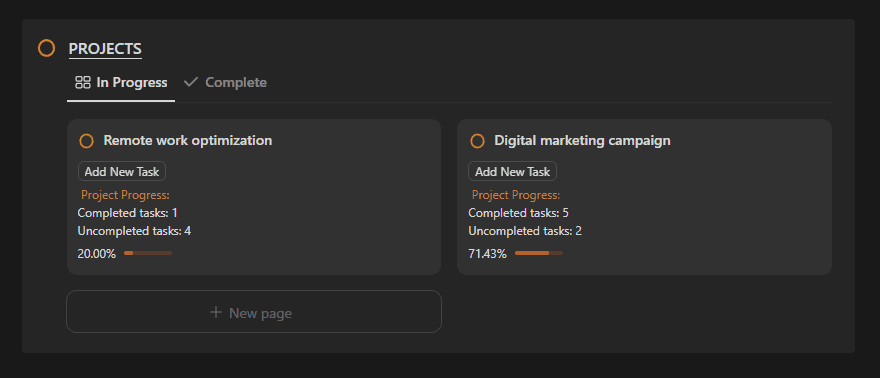Click 'Completed tasks: 5' text
Screen dimensions: 880x378
pos(519,213)
